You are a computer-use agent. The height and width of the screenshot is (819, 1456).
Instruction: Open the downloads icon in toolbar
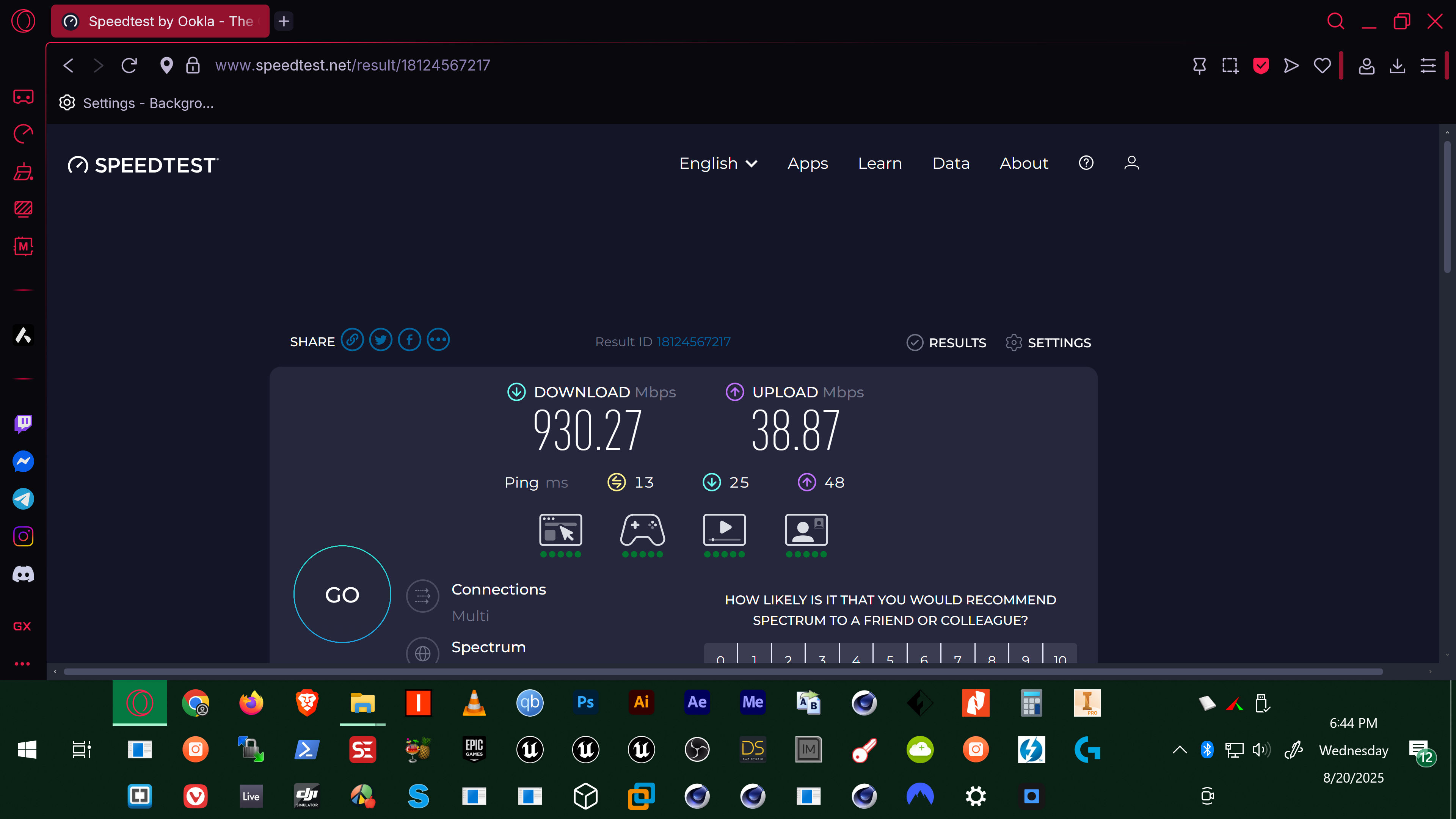coord(1397,66)
